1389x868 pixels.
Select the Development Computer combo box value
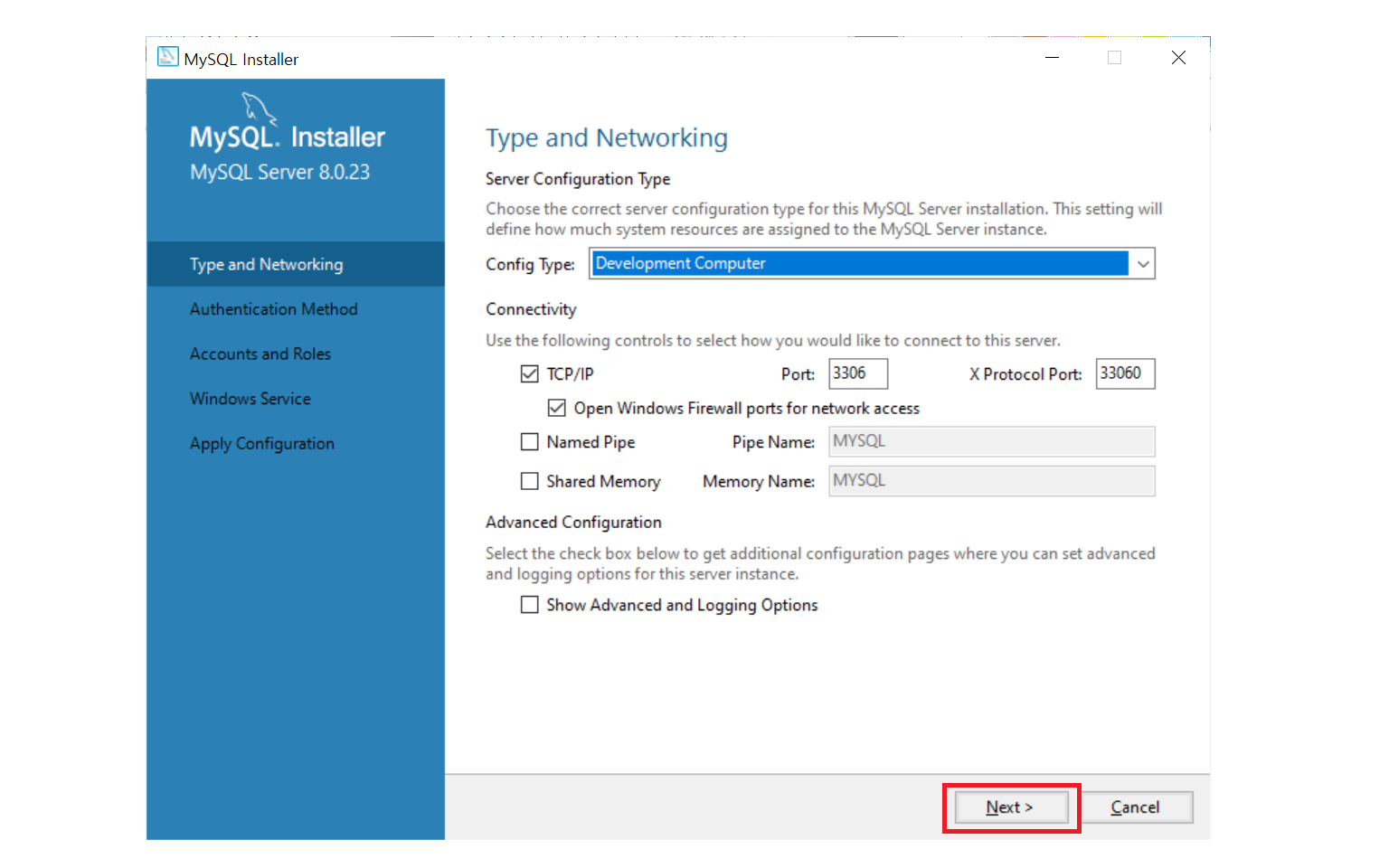[x=859, y=263]
